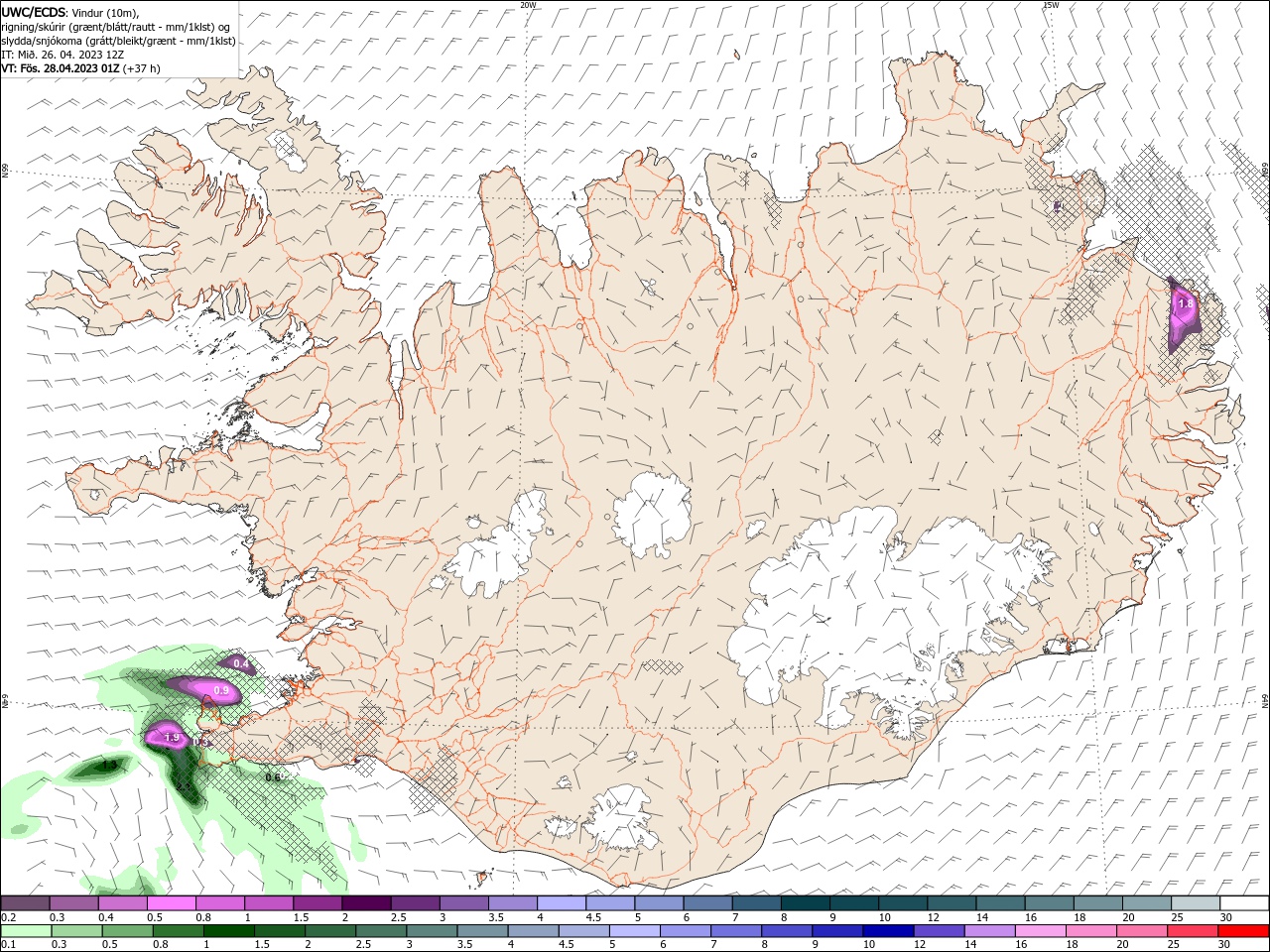Click the blue rain swatch between 8 and 9

787,931
